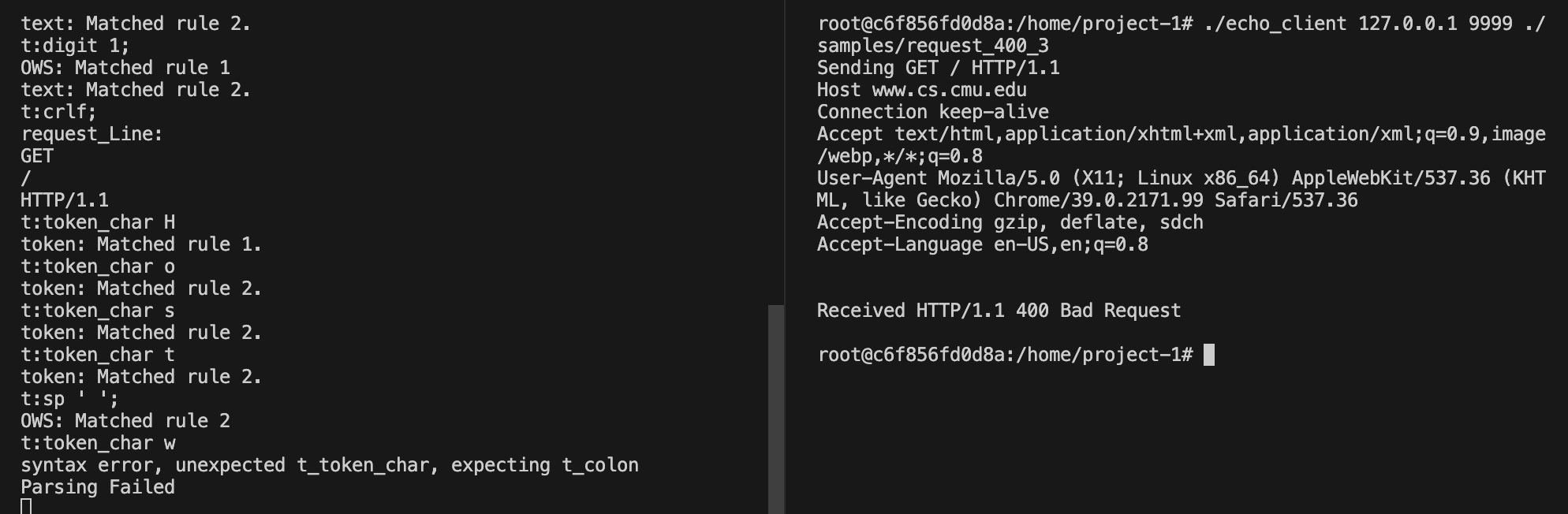Click the 'samples/request_400_3' path text
1568x514 pixels.
pos(933,46)
